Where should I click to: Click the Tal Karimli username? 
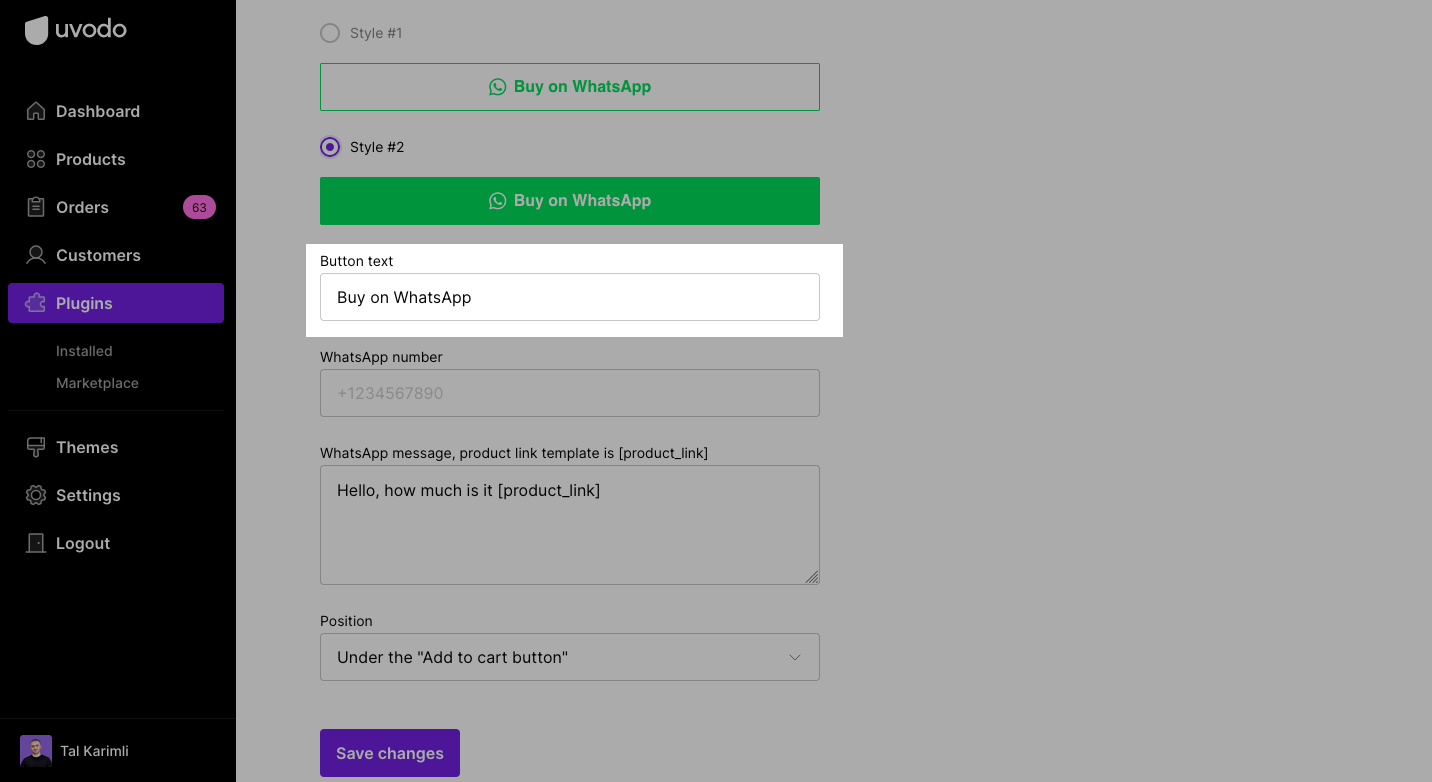(94, 751)
